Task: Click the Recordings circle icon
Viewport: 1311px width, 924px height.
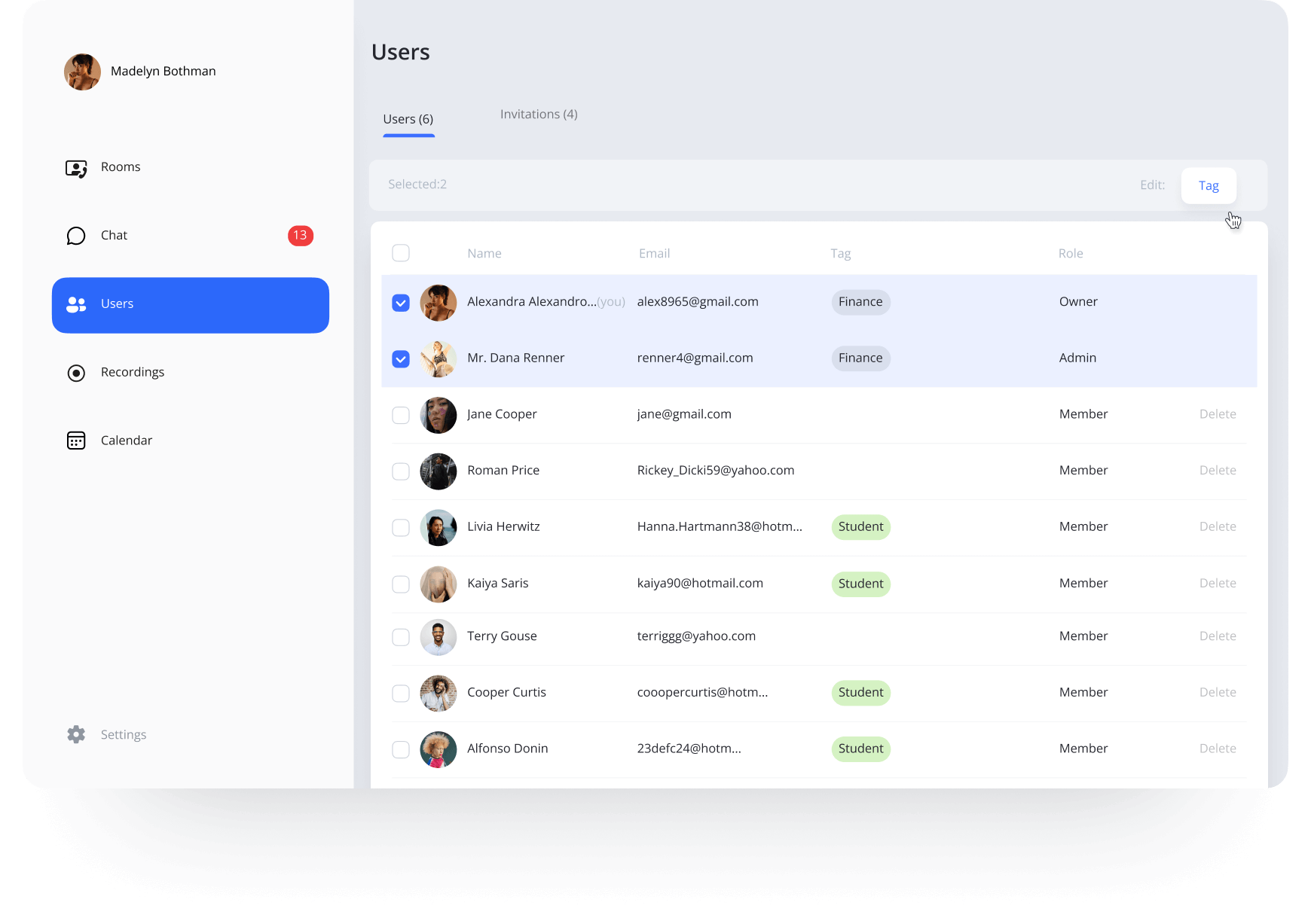Action: coord(76,373)
